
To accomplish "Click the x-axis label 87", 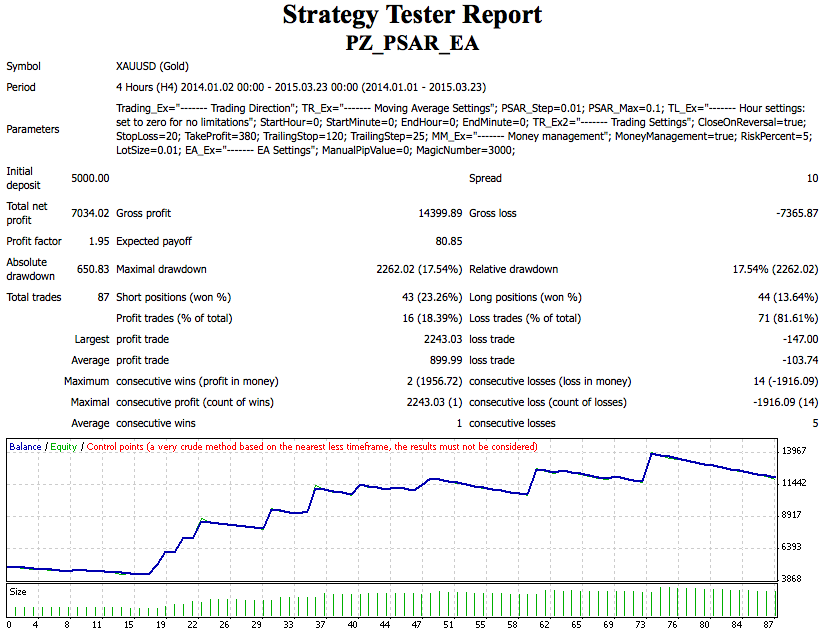I will coord(768,625).
